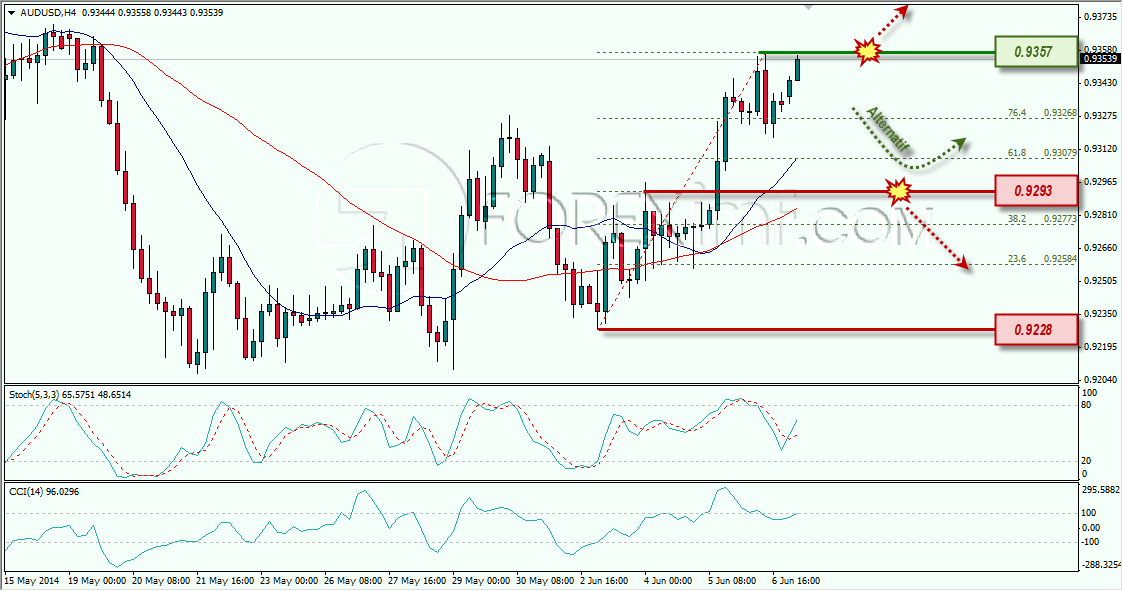Click the 26 May 08:00 time label
This screenshot has width=1123, height=591.
tap(353, 580)
